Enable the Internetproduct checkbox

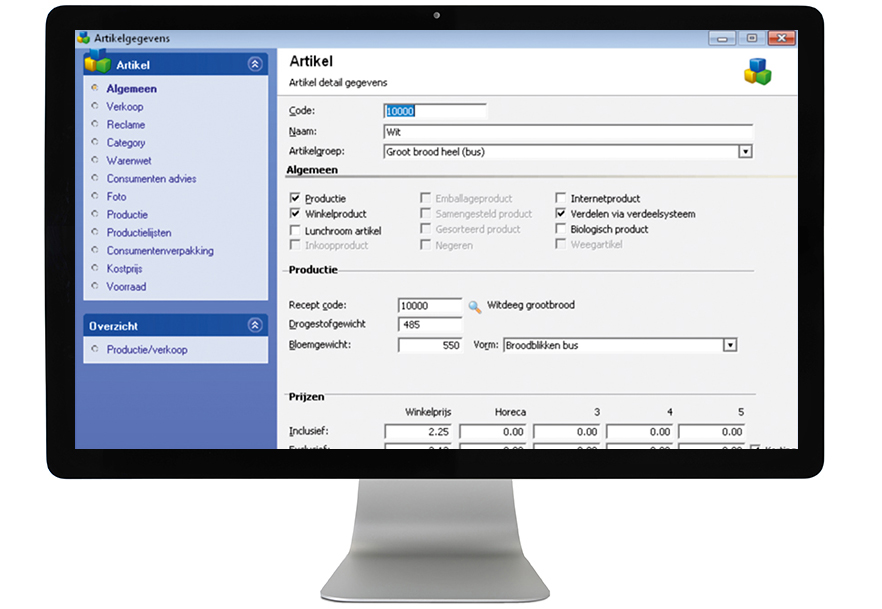(x=560, y=198)
